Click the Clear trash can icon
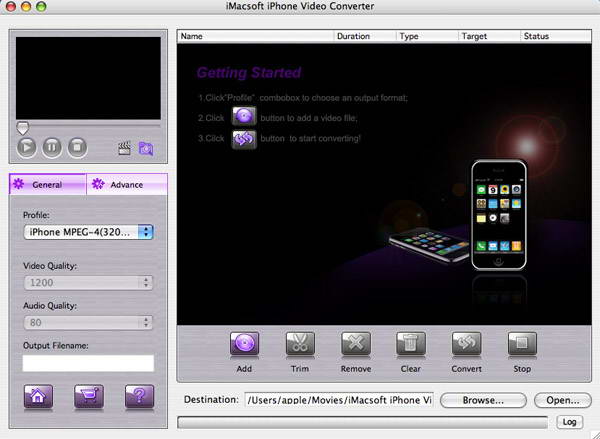 pyautogui.click(x=411, y=343)
